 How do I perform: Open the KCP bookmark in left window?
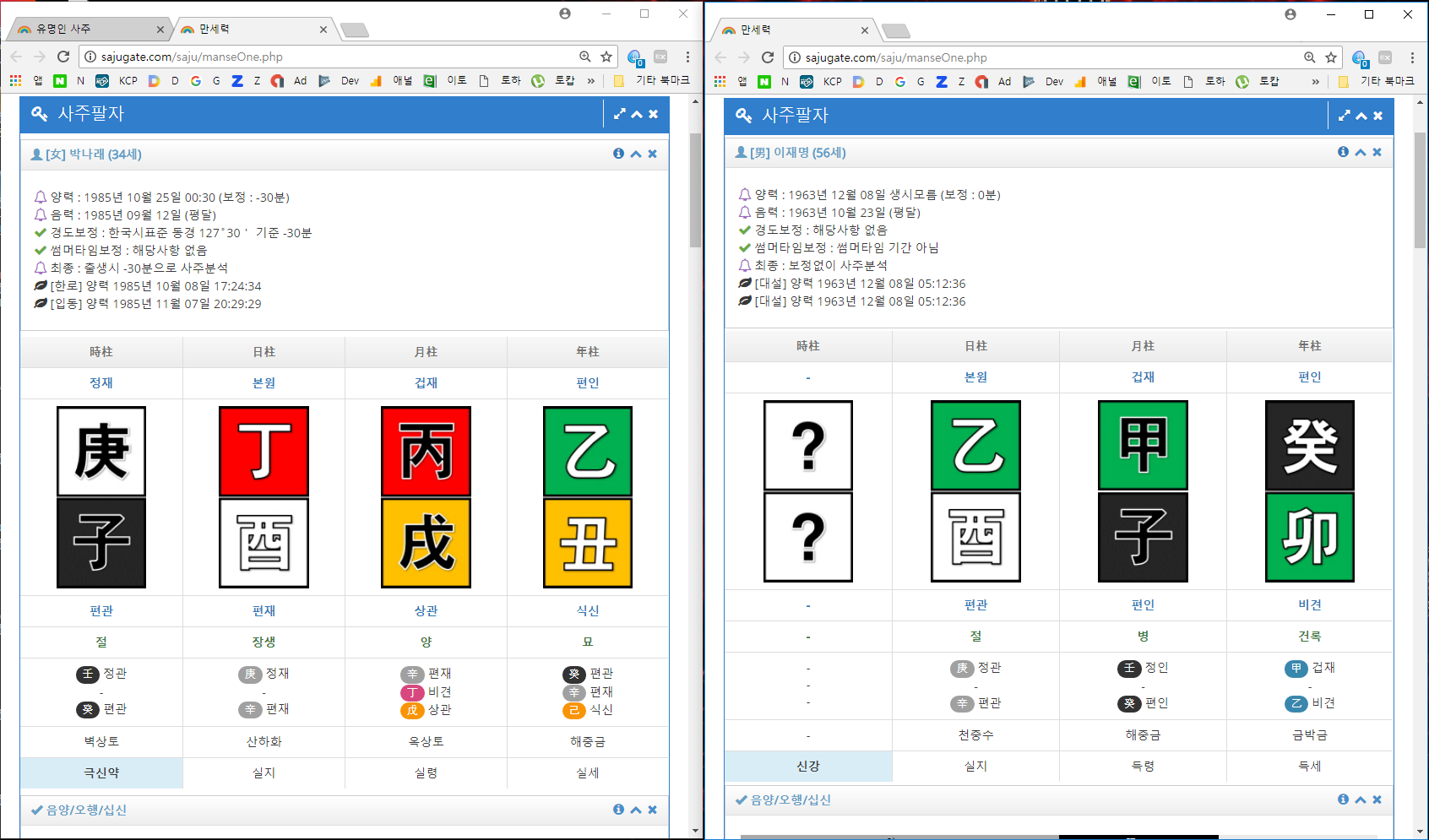point(117,80)
